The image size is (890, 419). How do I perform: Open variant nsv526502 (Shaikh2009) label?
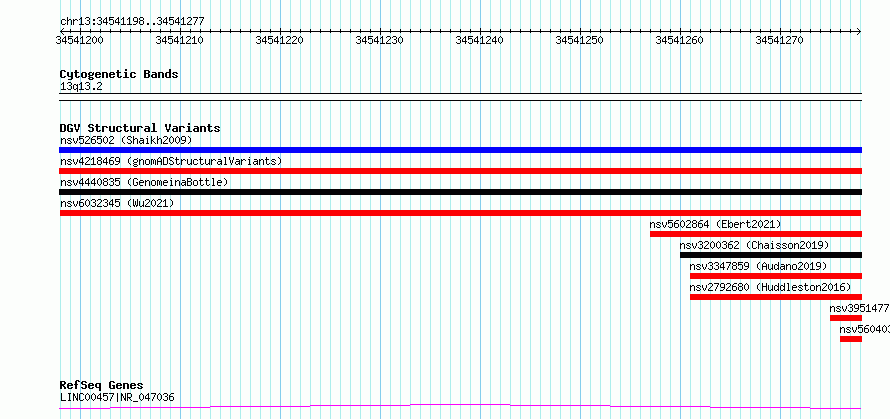click(x=126, y=140)
